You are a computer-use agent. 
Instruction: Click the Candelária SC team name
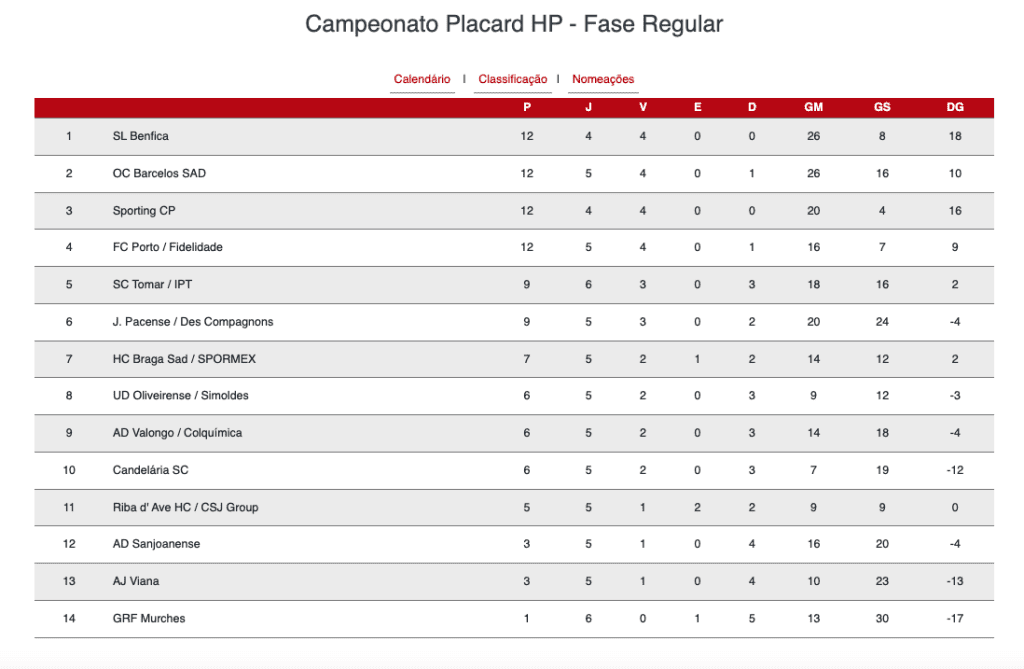150,470
